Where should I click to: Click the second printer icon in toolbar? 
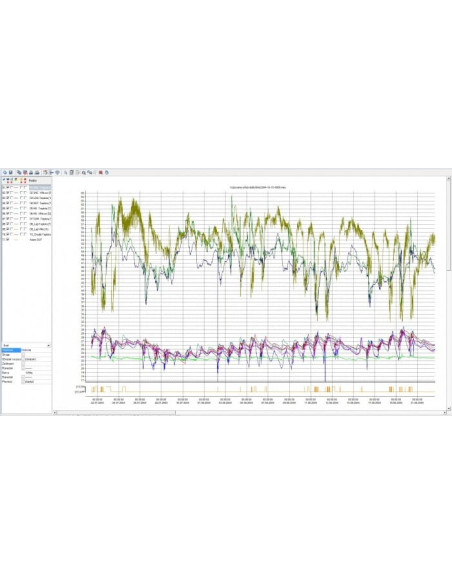coord(37,172)
